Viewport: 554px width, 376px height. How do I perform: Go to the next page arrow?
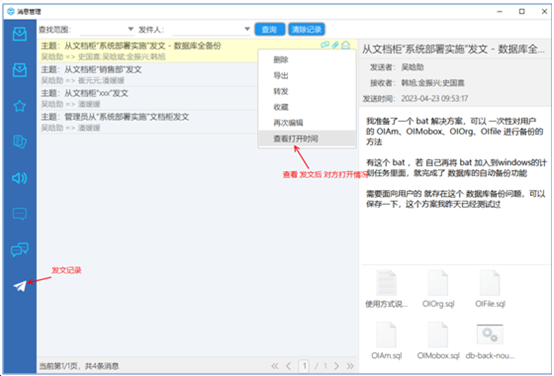pyautogui.click(x=336, y=366)
